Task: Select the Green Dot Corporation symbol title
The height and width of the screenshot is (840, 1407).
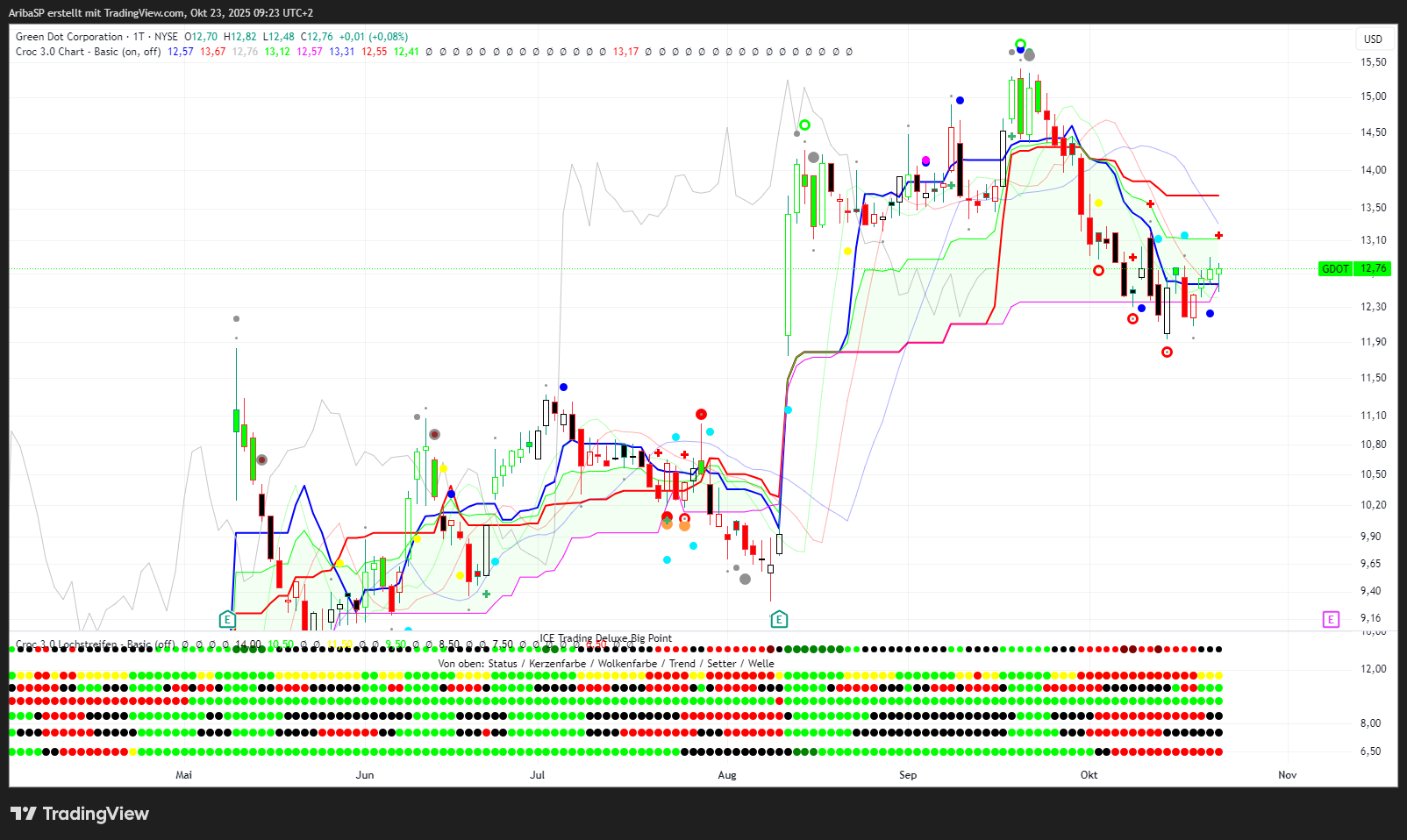Action: pos(69,37)
